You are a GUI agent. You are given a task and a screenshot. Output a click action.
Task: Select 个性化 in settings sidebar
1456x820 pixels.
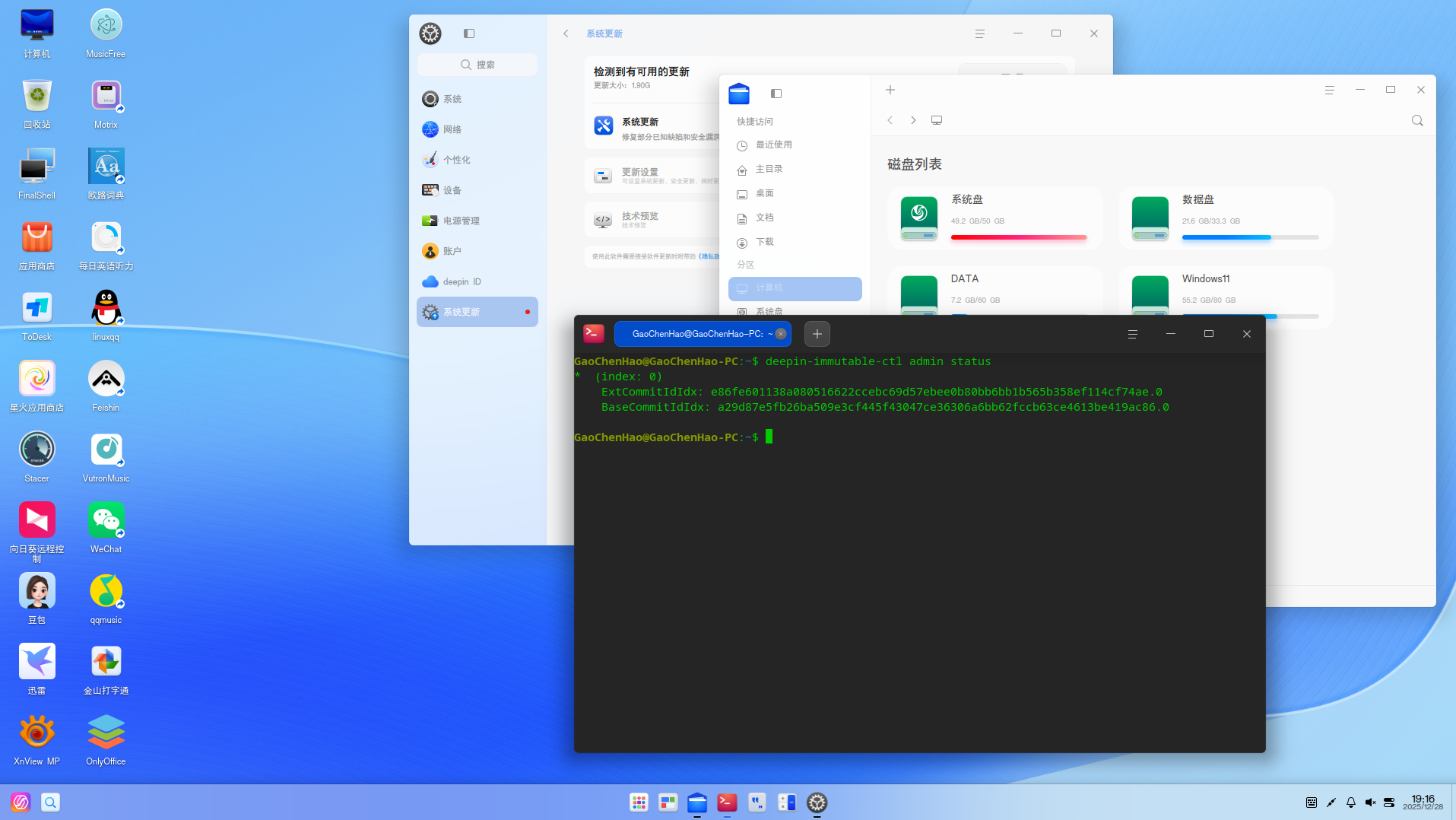pyautogui.click(x=477, y=160)
